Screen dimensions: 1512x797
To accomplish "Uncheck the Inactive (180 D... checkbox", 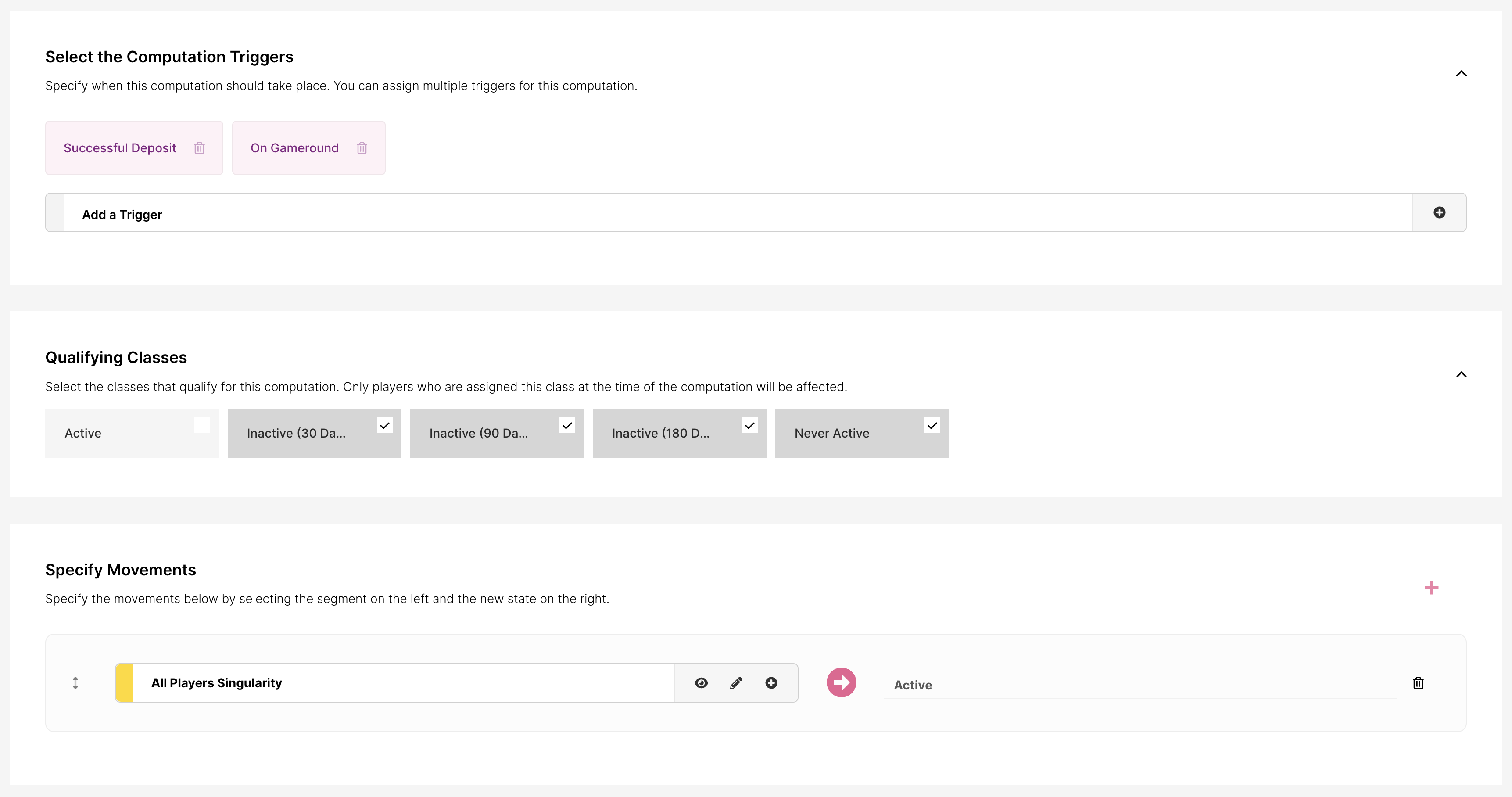I will (x=749, y=425).
